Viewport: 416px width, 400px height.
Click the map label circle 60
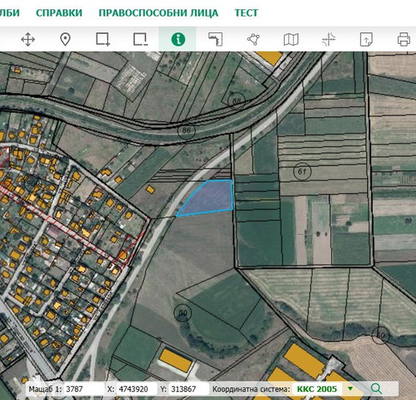183,313
